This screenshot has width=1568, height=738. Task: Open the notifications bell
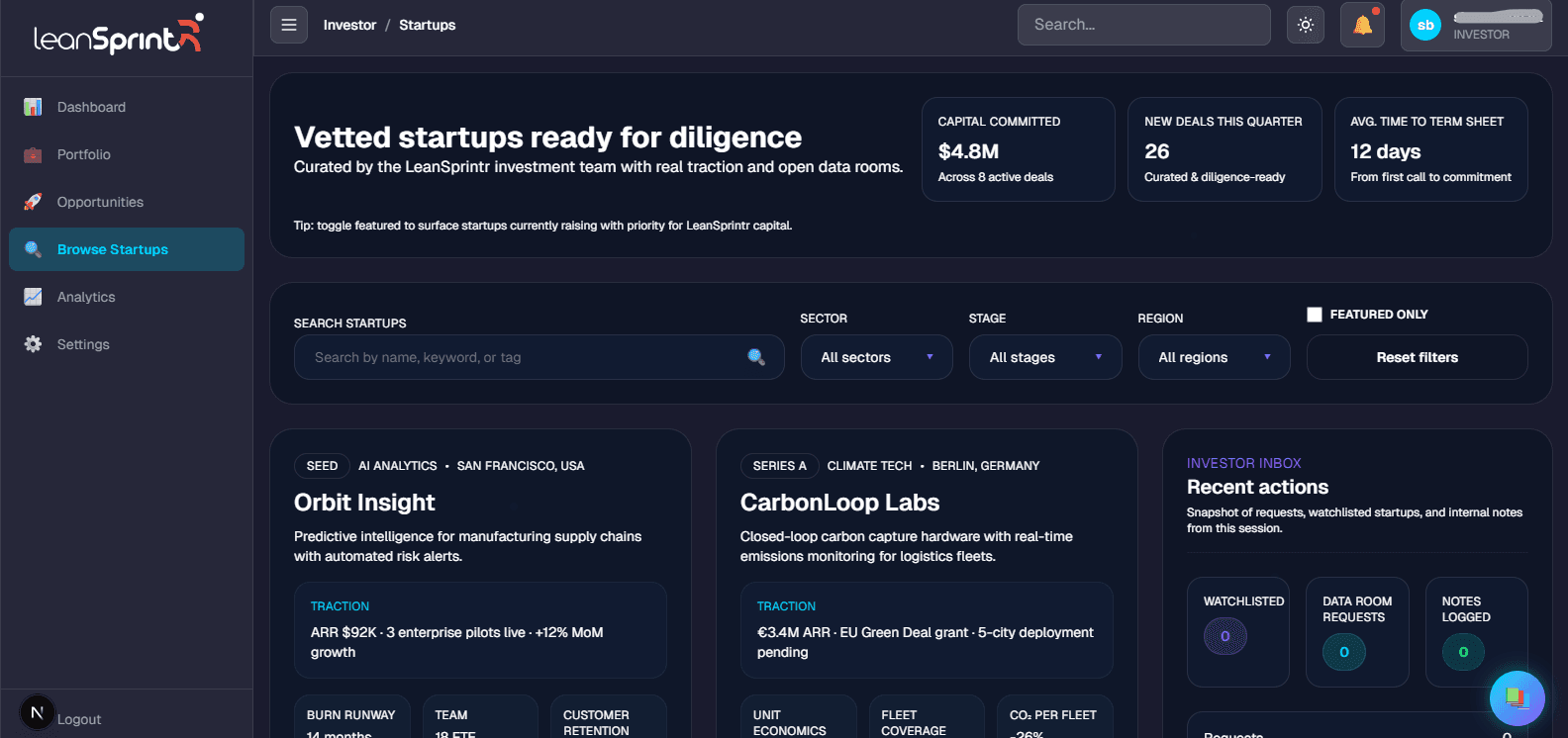(1362, 25)
